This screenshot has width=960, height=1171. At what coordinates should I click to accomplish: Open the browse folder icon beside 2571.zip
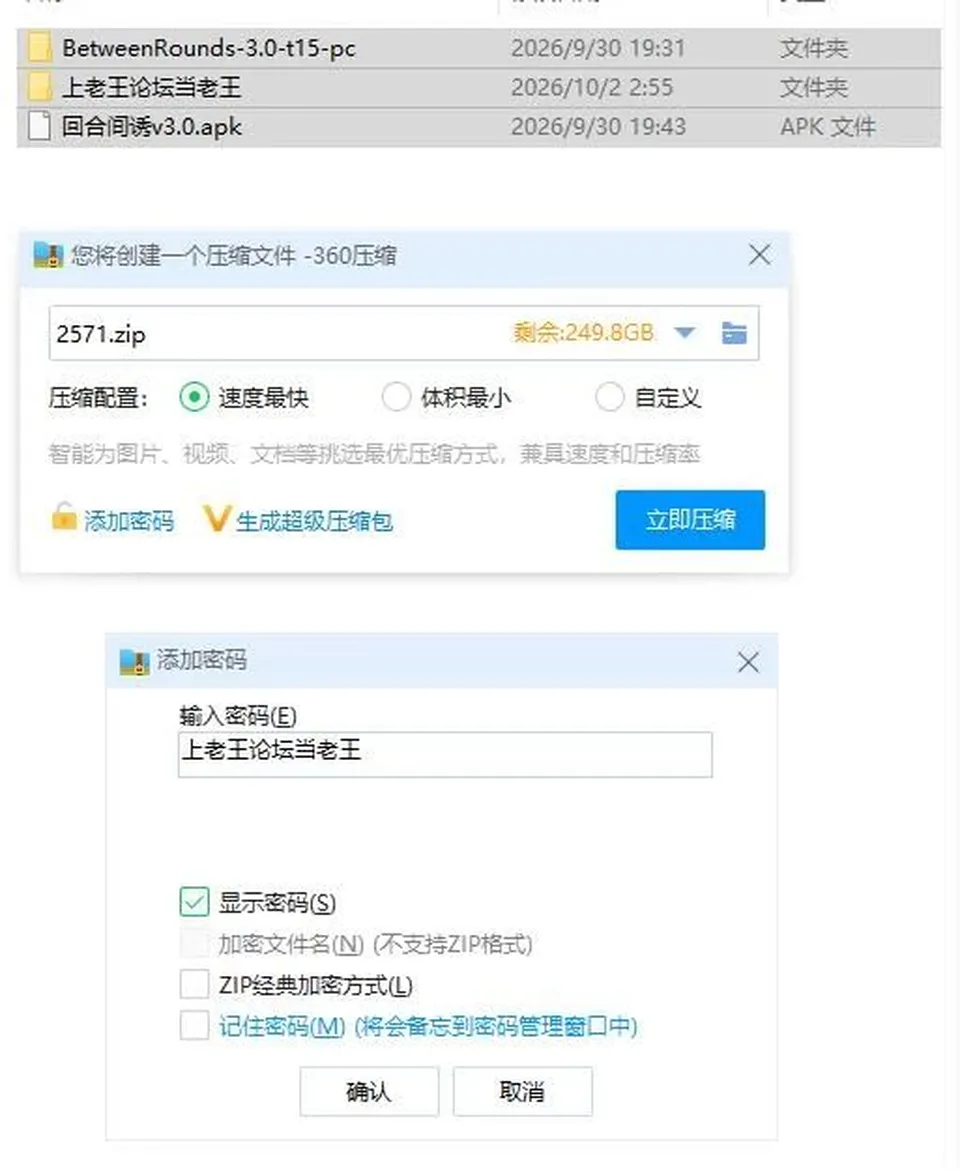pyautogui.click(x=734, y=333)
